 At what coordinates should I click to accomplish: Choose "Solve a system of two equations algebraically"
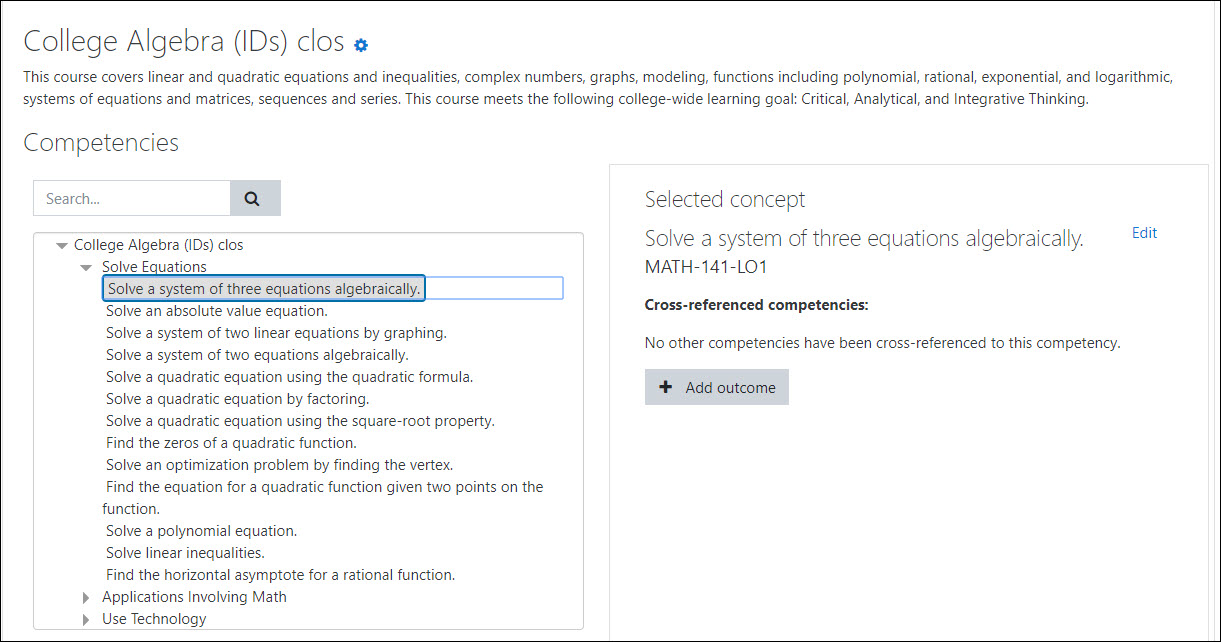click(257, 355)
